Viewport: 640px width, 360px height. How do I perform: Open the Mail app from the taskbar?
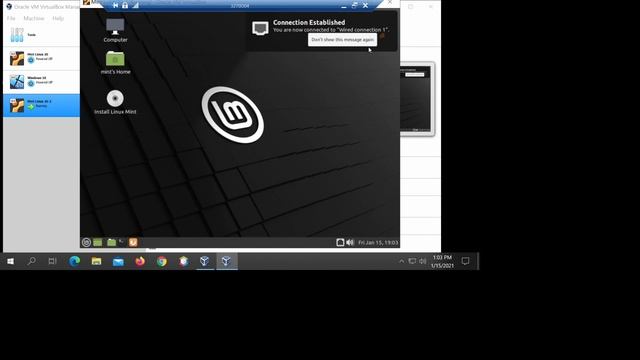point(118,261)
